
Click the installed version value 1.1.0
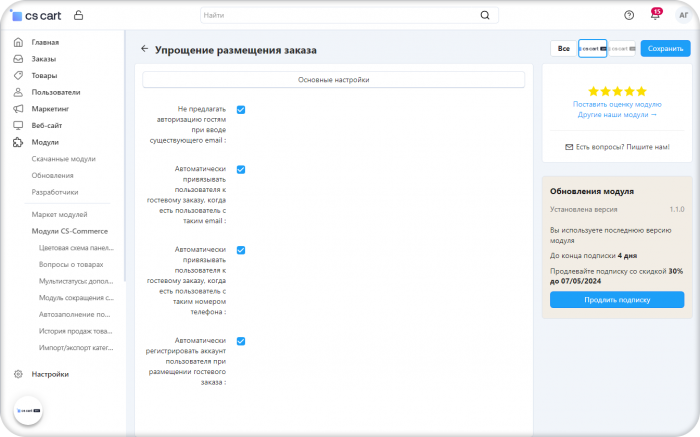(x=676, y=209)
